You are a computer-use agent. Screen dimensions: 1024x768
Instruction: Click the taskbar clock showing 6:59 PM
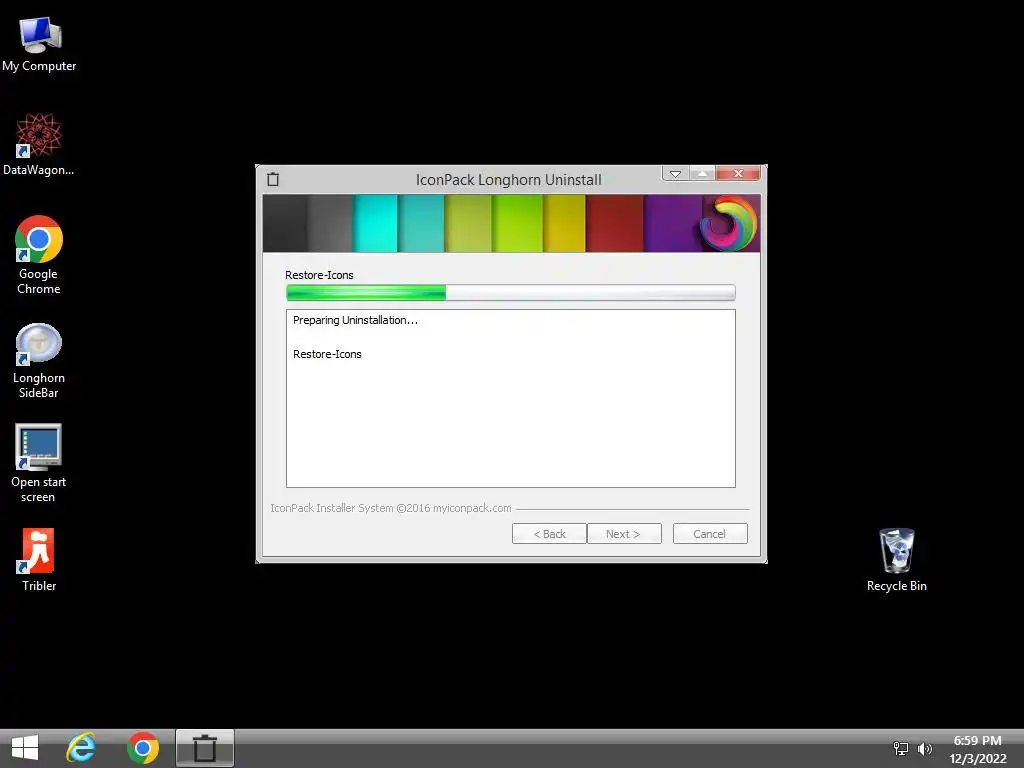point(978,749)
